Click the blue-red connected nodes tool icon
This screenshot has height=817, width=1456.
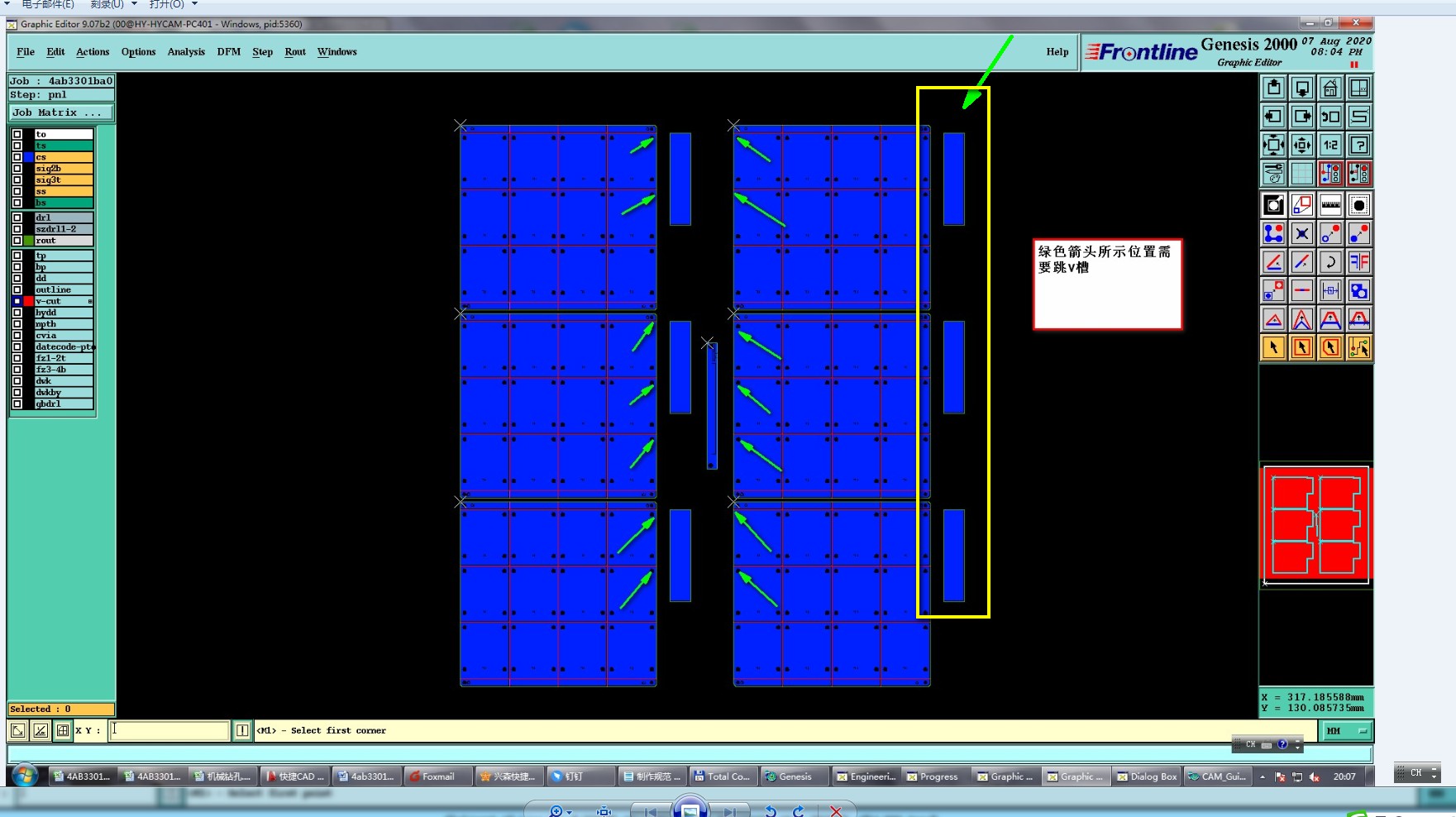coord(1274,234)
